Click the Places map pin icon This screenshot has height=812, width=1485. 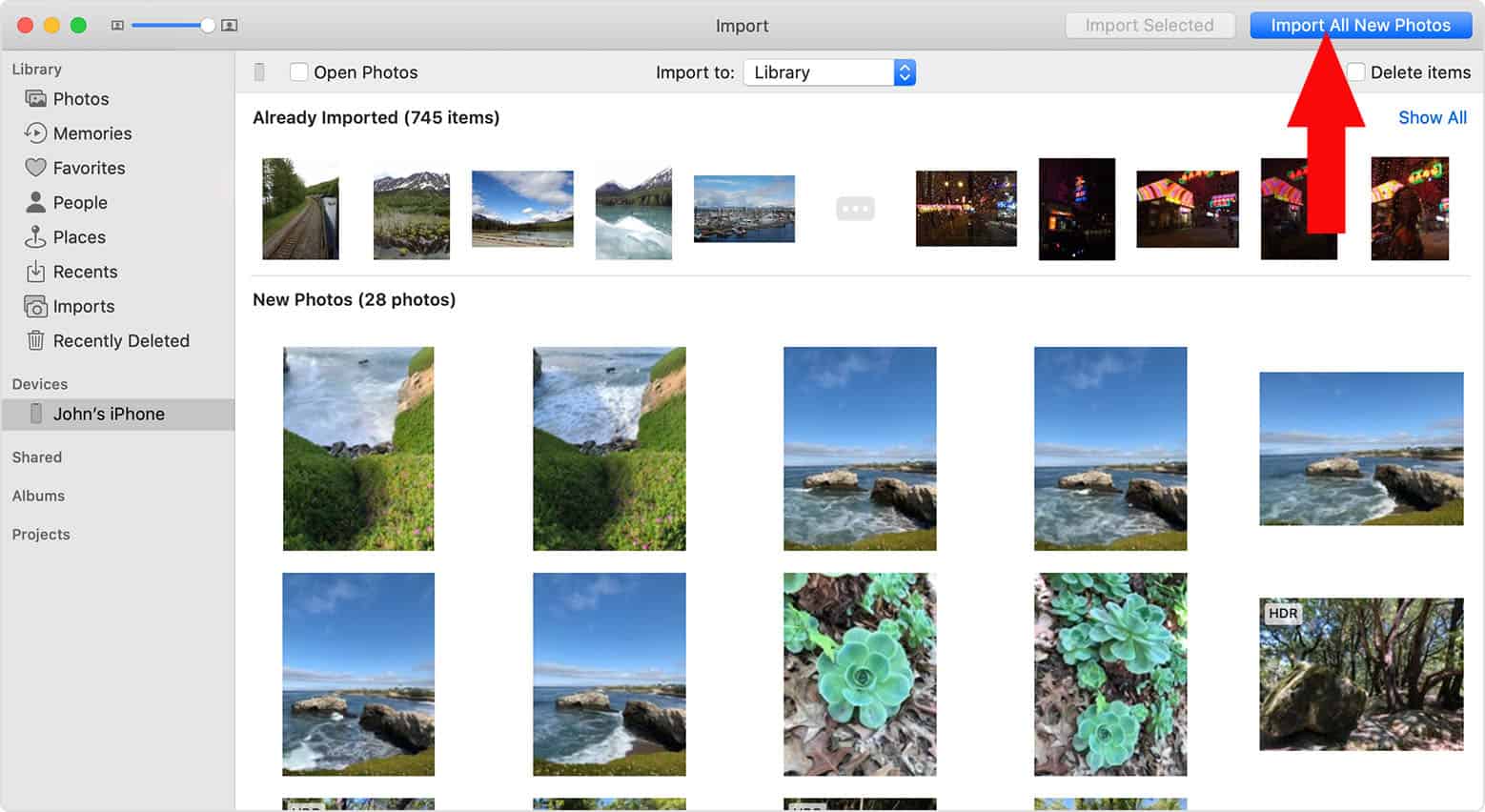[x=35, y=237]
